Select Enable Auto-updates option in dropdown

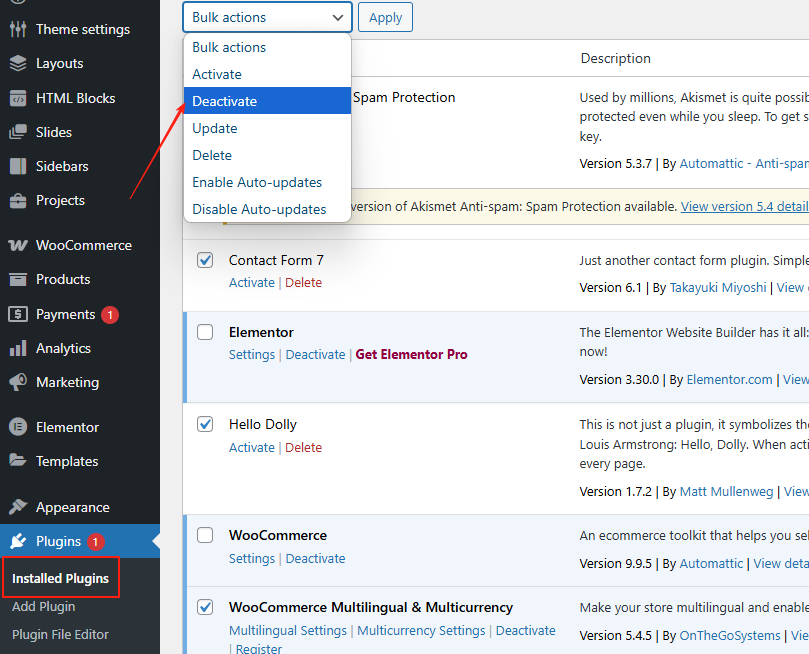pos(257,182)
